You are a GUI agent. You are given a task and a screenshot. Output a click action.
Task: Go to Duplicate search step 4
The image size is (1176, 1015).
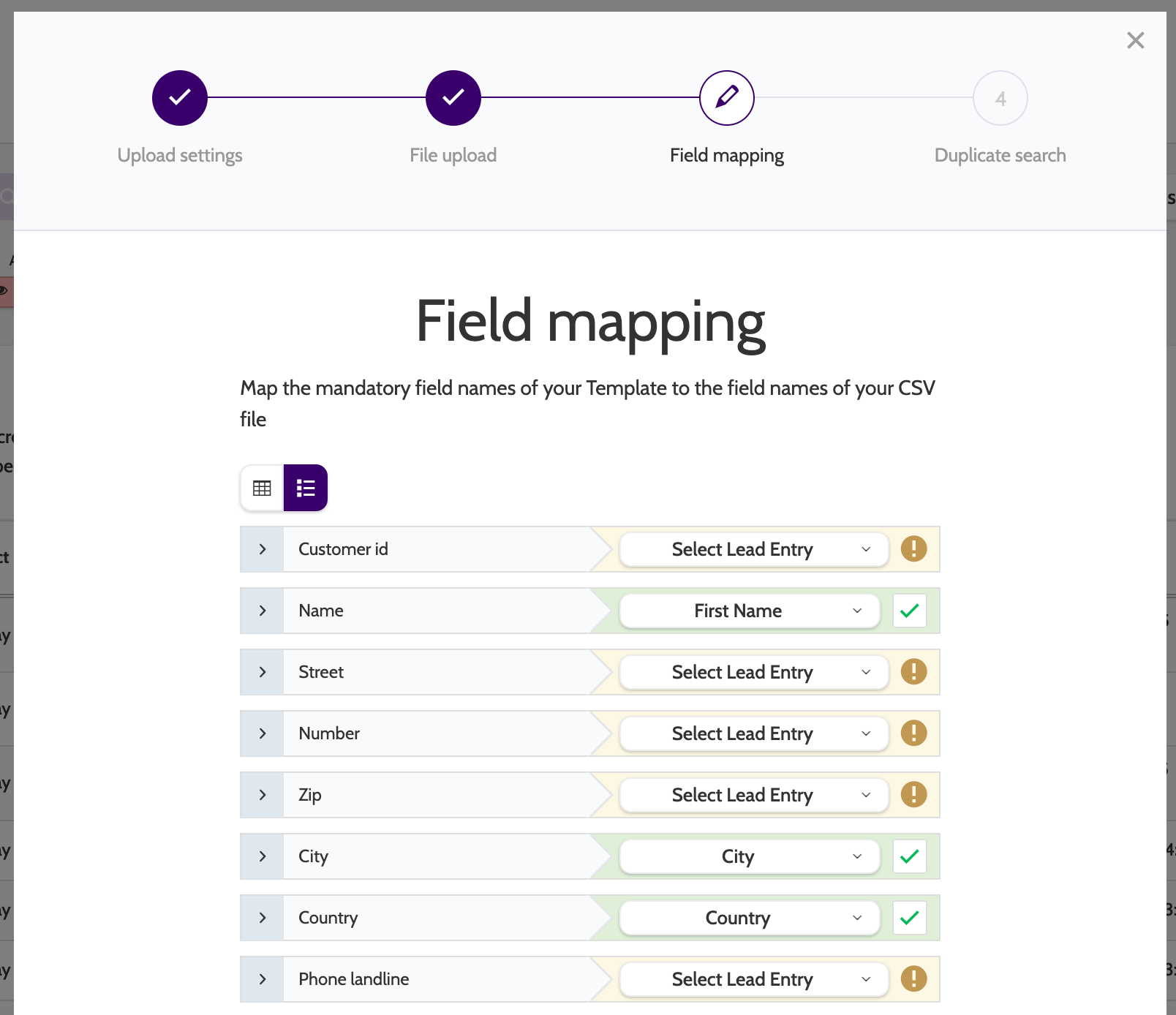(x=1000, y=98)
